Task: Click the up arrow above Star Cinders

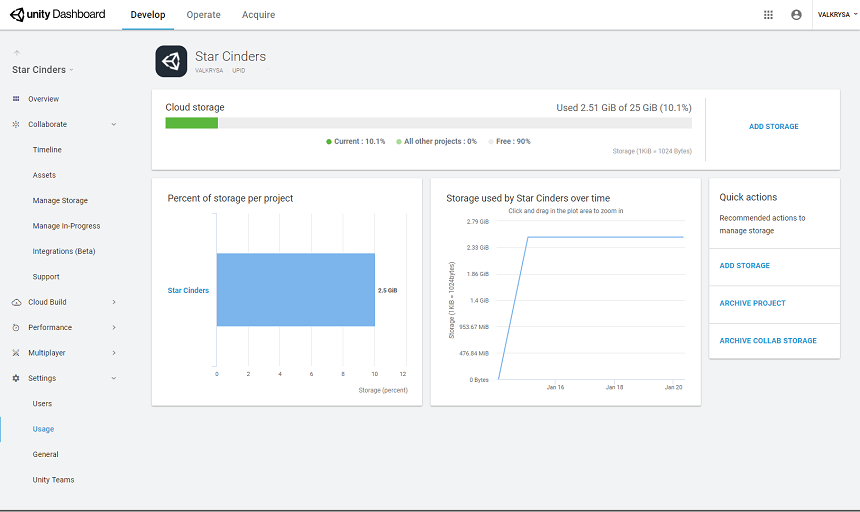Action: click(x=16, y=53)
